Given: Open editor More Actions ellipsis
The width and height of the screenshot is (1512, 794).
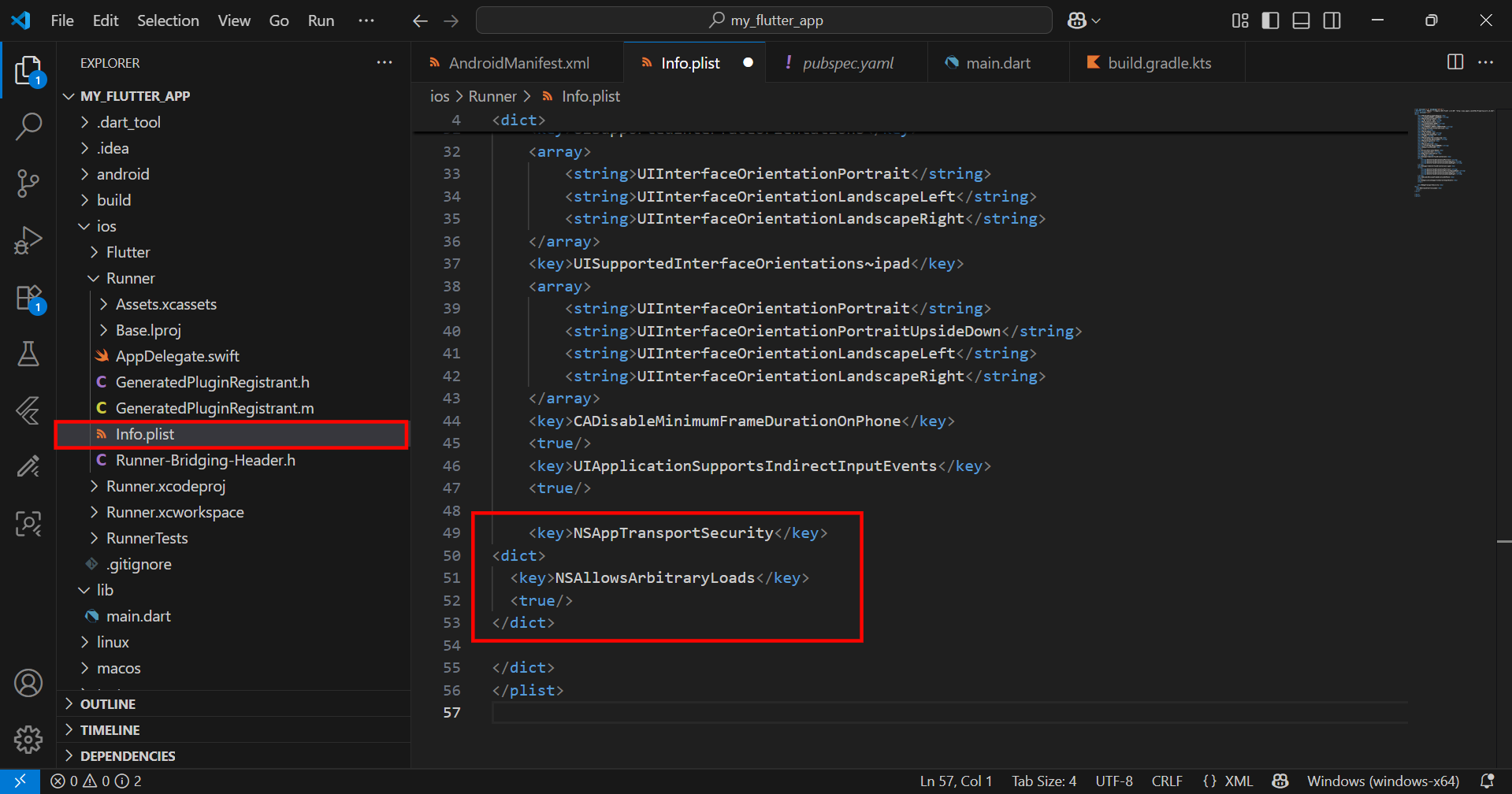Looking at the screenshot, I should (x=1486, y=62).
